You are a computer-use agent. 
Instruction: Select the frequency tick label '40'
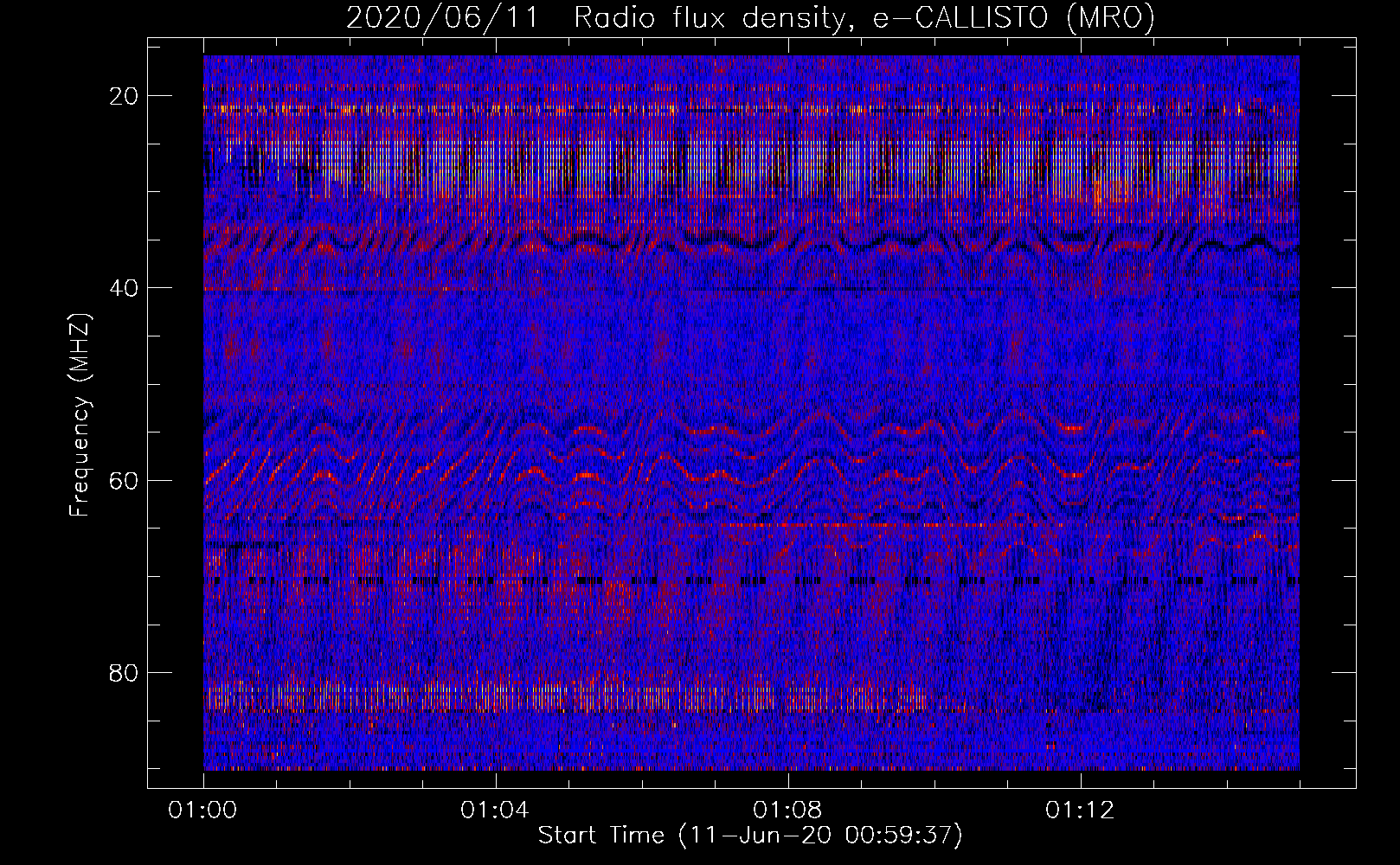click(125, 288)
